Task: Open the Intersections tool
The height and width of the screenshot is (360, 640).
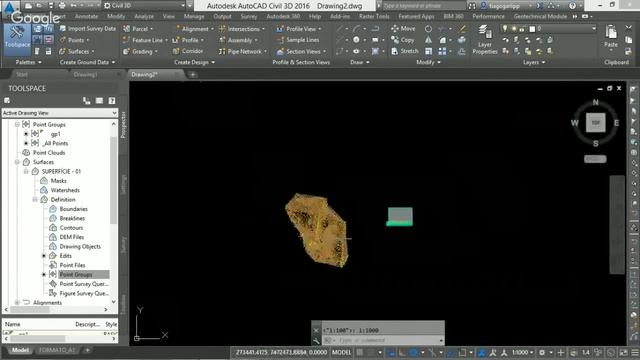Action: pos(242,29)
